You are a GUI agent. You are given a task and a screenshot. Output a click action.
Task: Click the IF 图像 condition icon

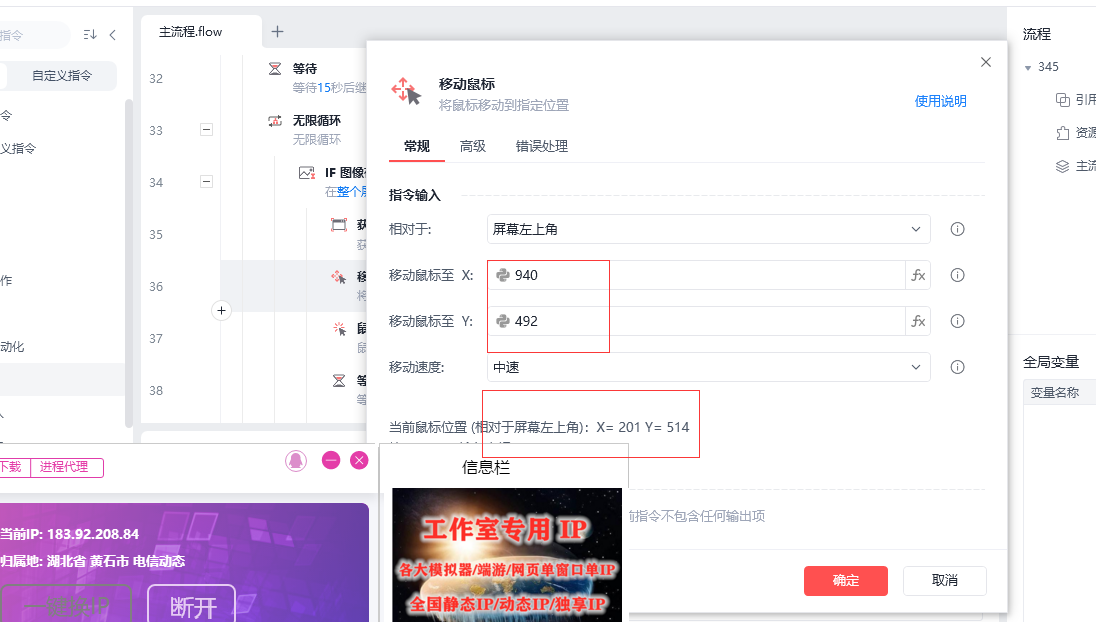pyautogui.click(x=307, y=173)
